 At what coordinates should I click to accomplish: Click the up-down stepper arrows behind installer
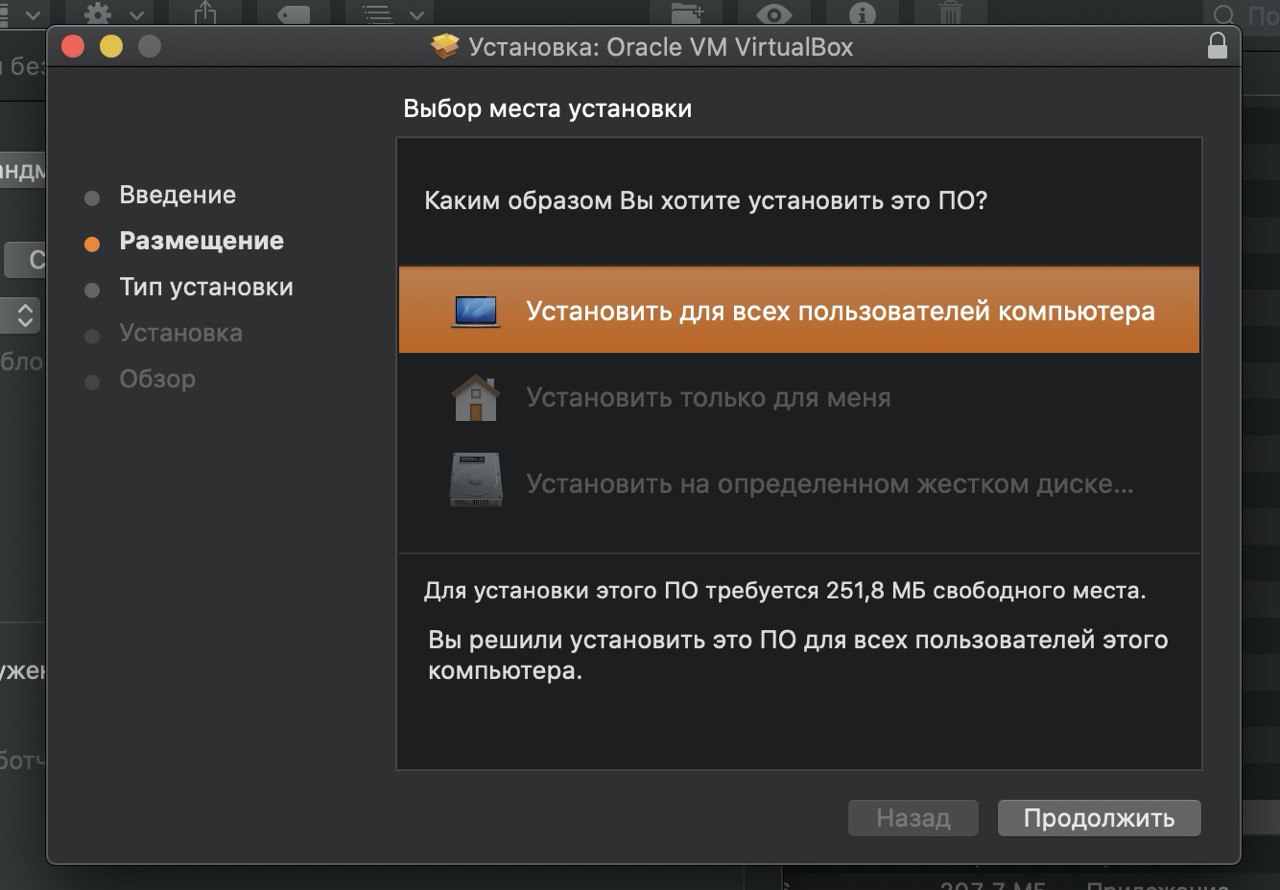(x=24, y=315)
